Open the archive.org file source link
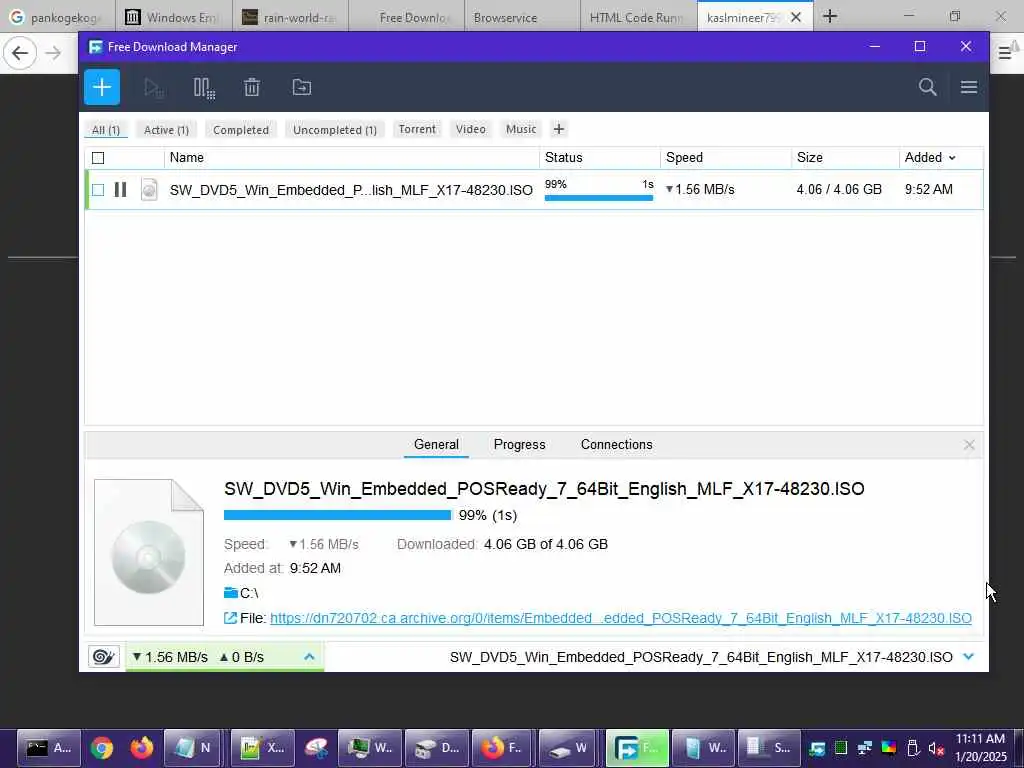The image size is (1024, 768). tap(620, 618)
